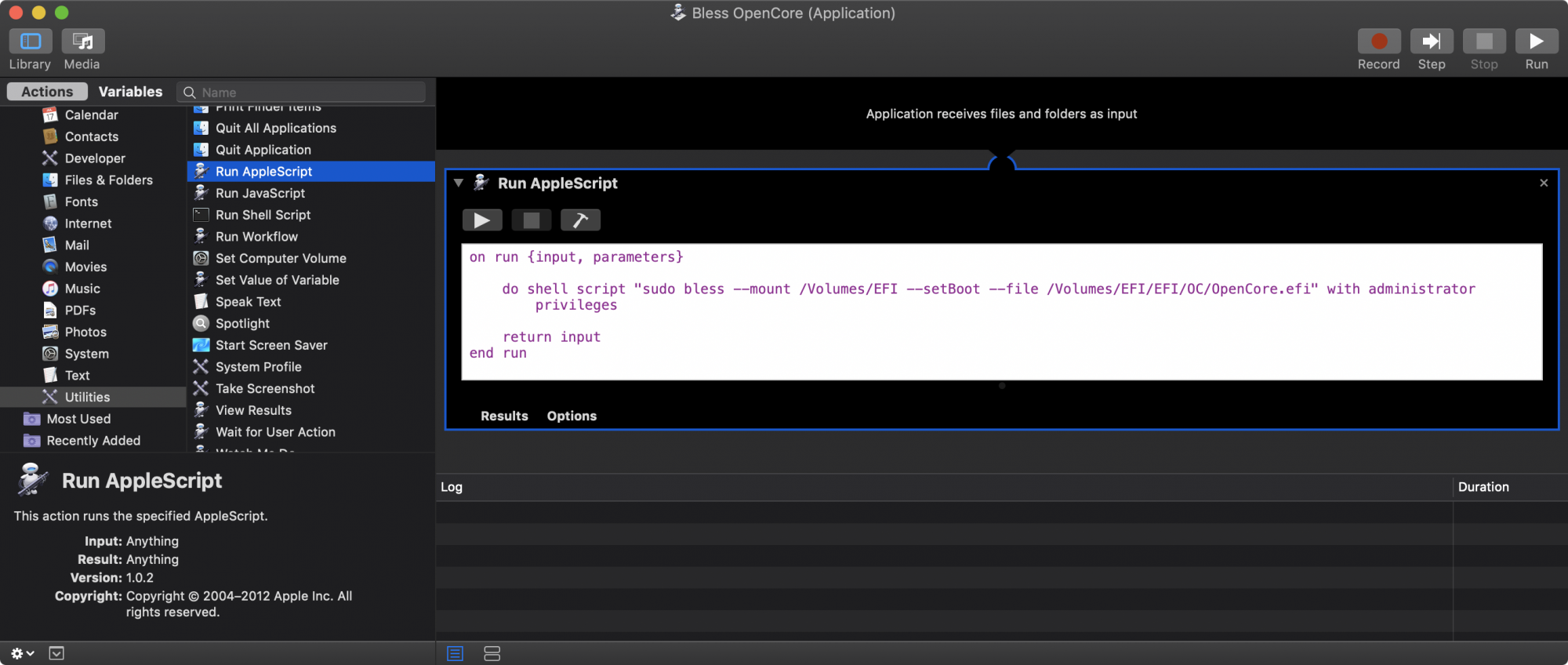Open the gear action menu

coord(22,653)
